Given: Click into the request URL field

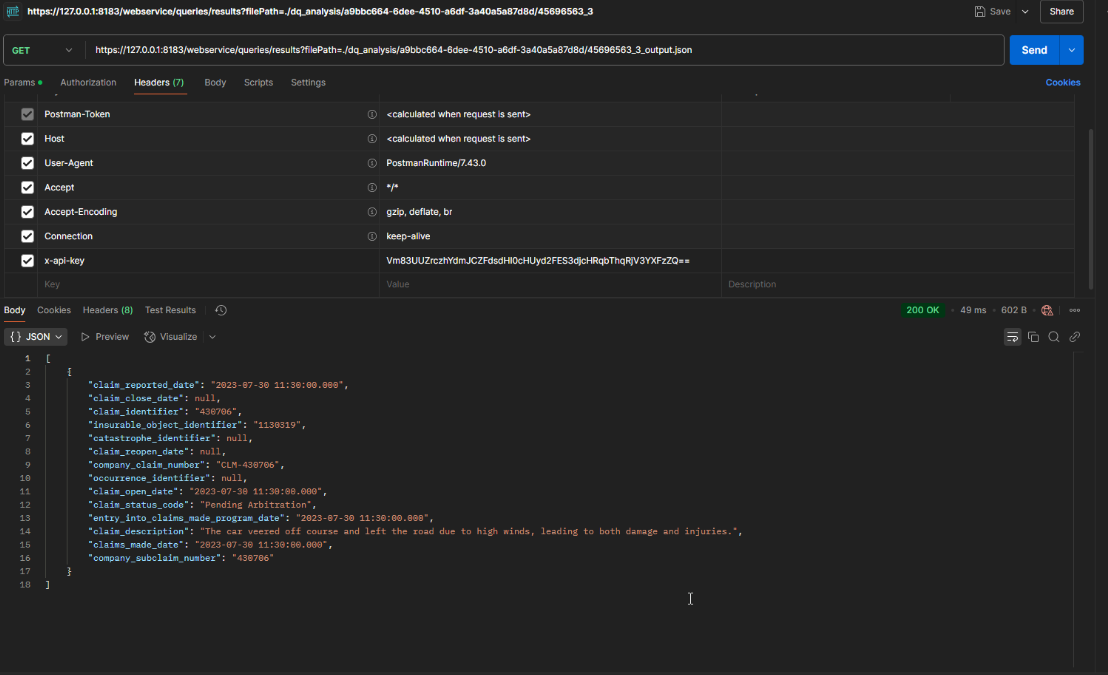Looking at the screenshot, I should [x=544, y=50].
